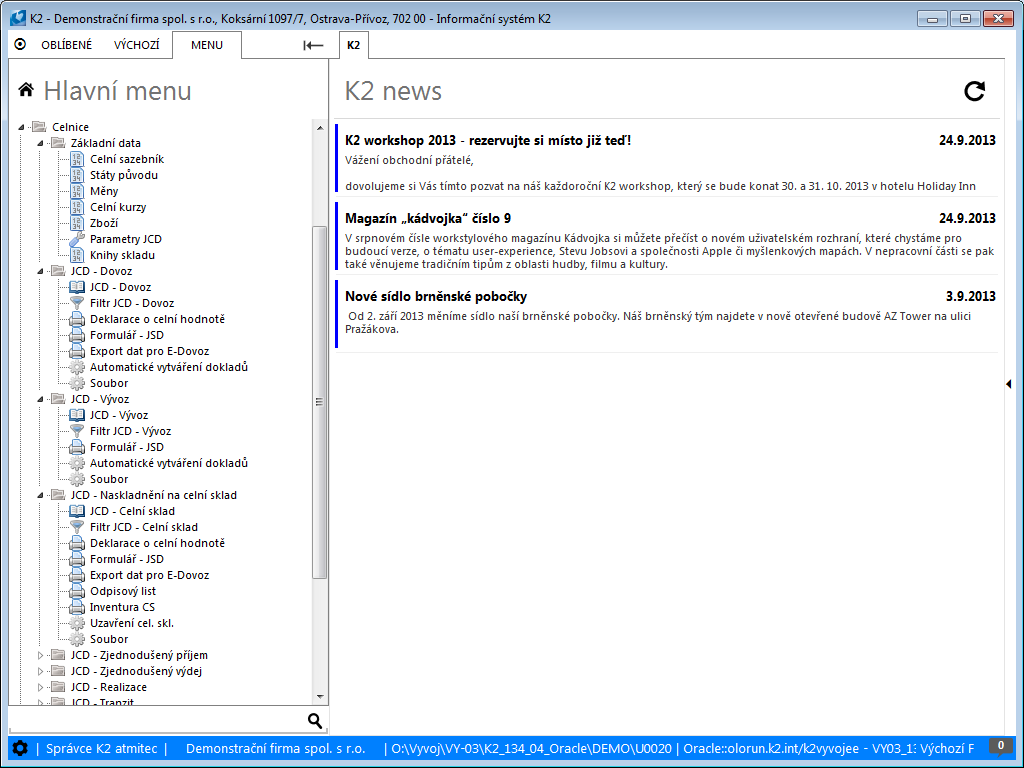The image size is (1024, 768).
Task: Open Formulář - JSD under Naskladnění na celní sklad
Action: (127, 559)
